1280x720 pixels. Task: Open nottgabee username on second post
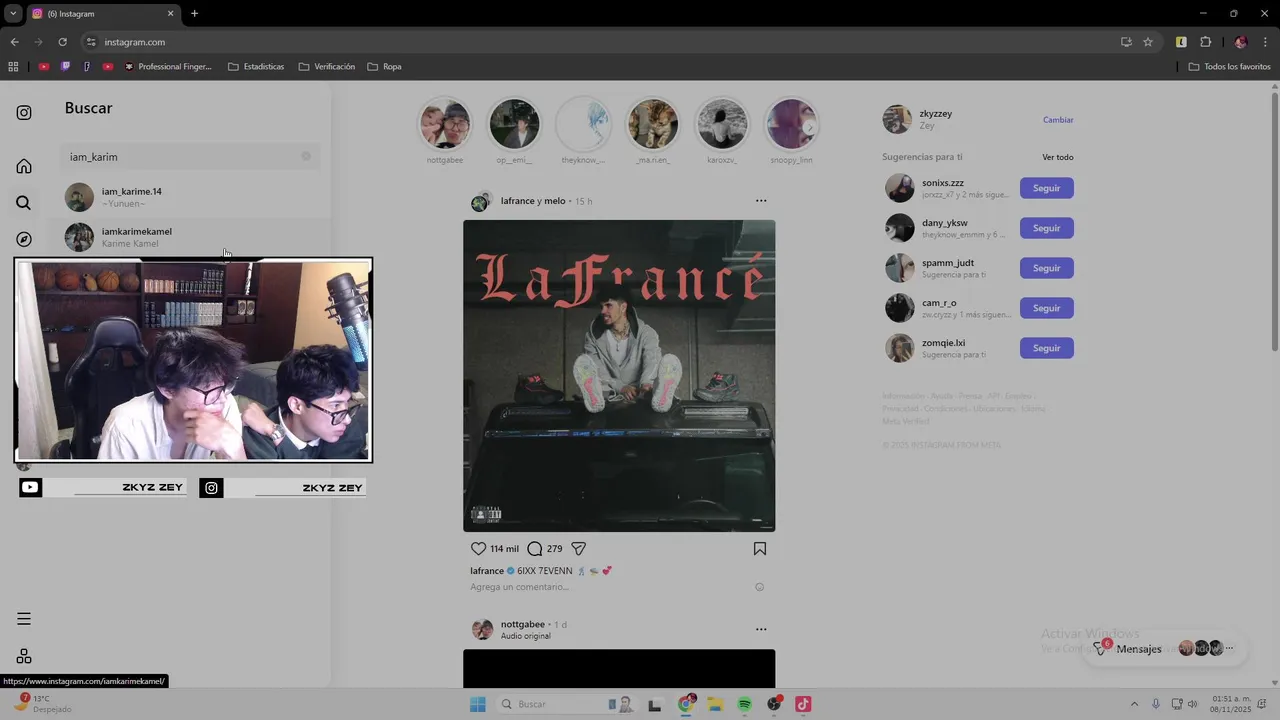point(523,624)
